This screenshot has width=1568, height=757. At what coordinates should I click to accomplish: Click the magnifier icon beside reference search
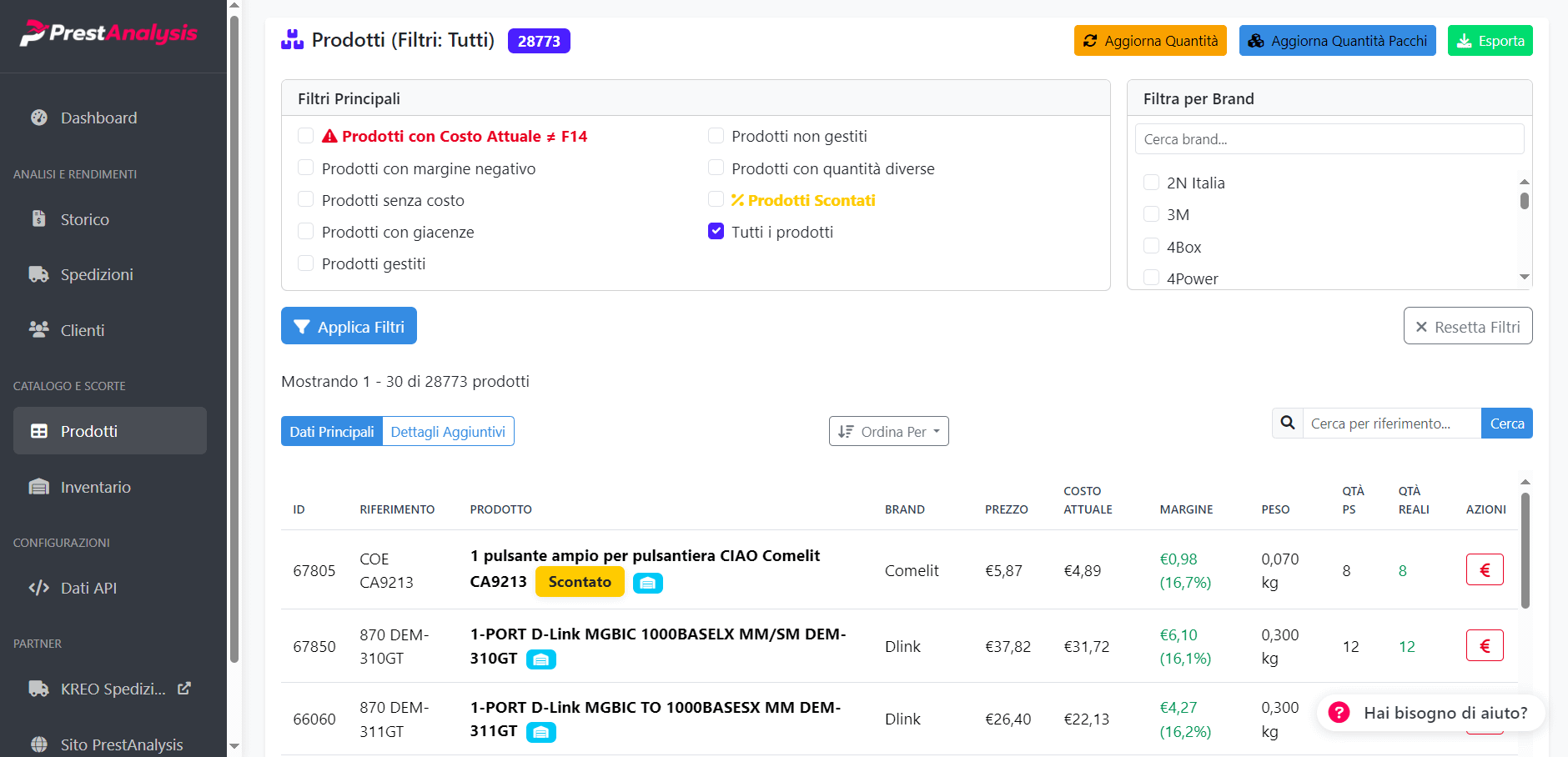pyautogui.click(x=1287, y=424)
